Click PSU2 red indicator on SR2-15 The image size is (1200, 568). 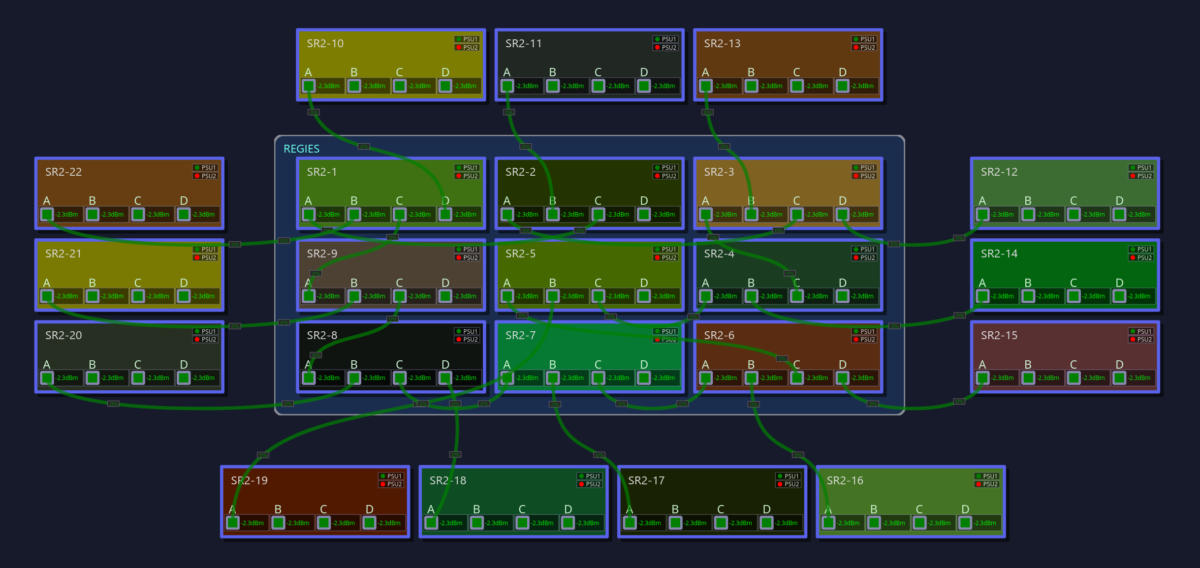[x=1133, y=340]
